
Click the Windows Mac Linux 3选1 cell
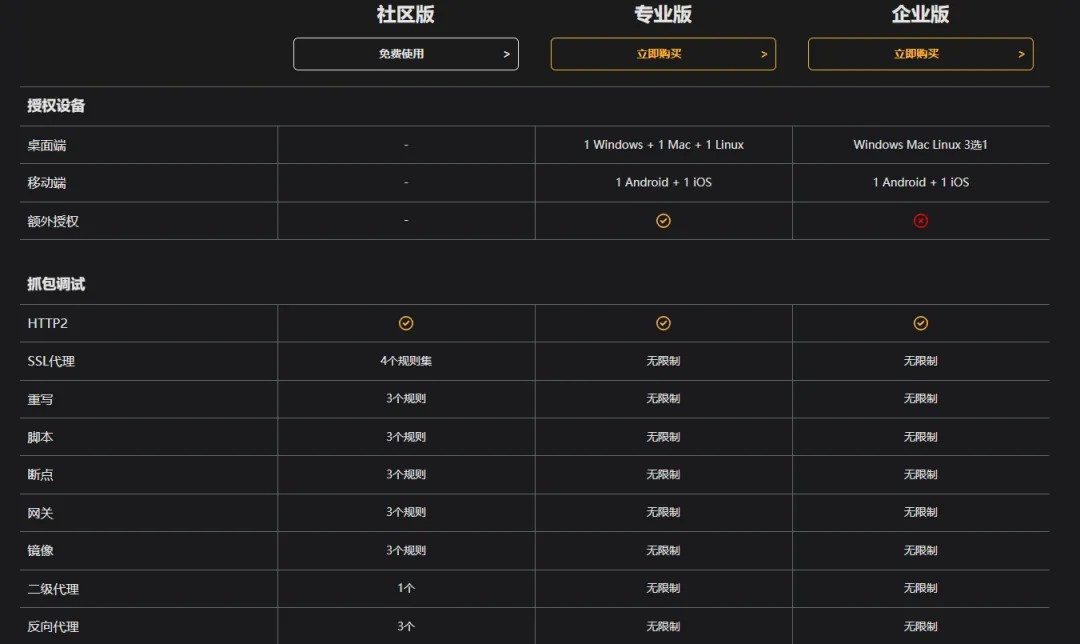[920, 145]
